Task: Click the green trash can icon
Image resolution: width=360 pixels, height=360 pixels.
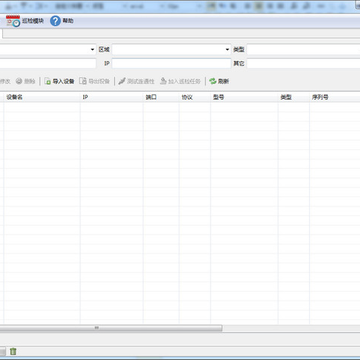Action: click(x=13, y=351)
